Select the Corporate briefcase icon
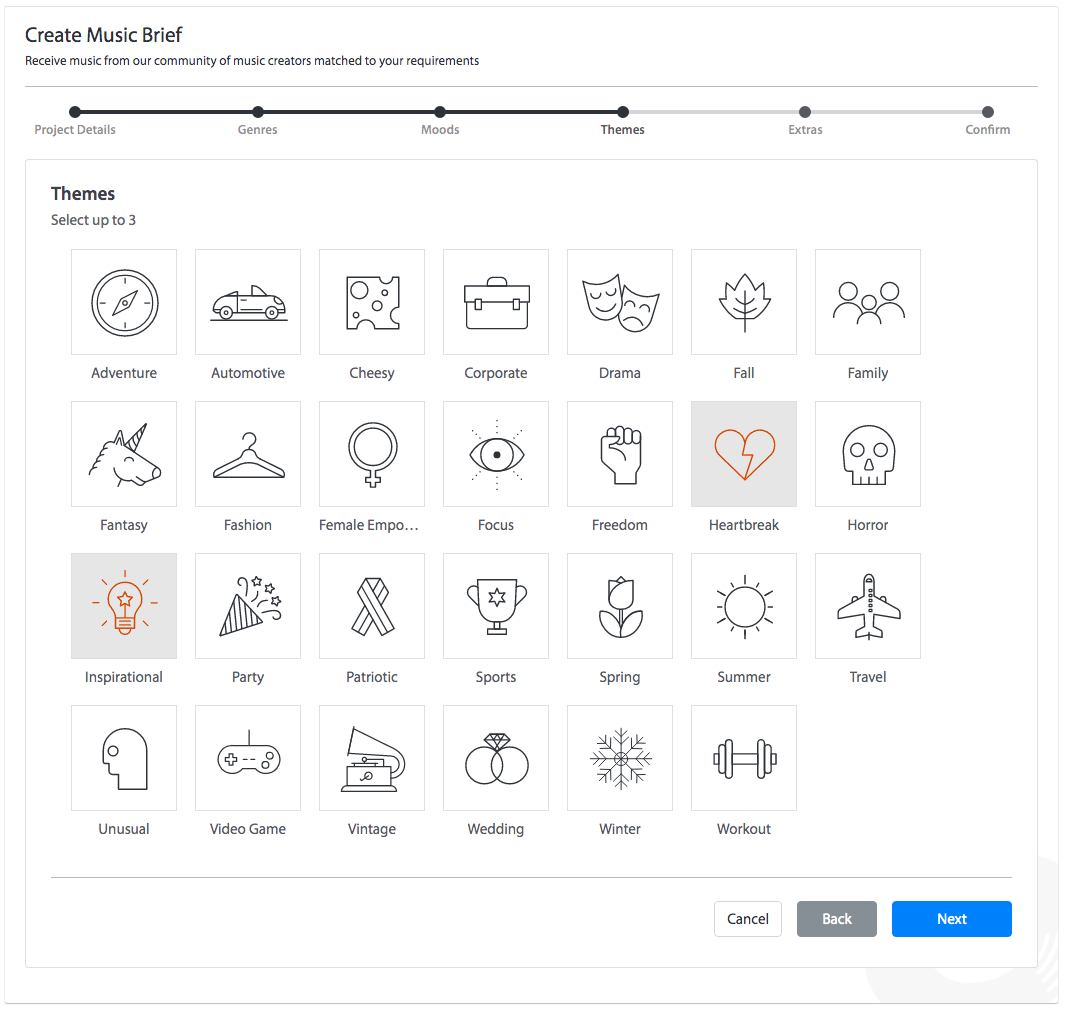Screen dimensions: 1067x1017 [x=496, y=302]
